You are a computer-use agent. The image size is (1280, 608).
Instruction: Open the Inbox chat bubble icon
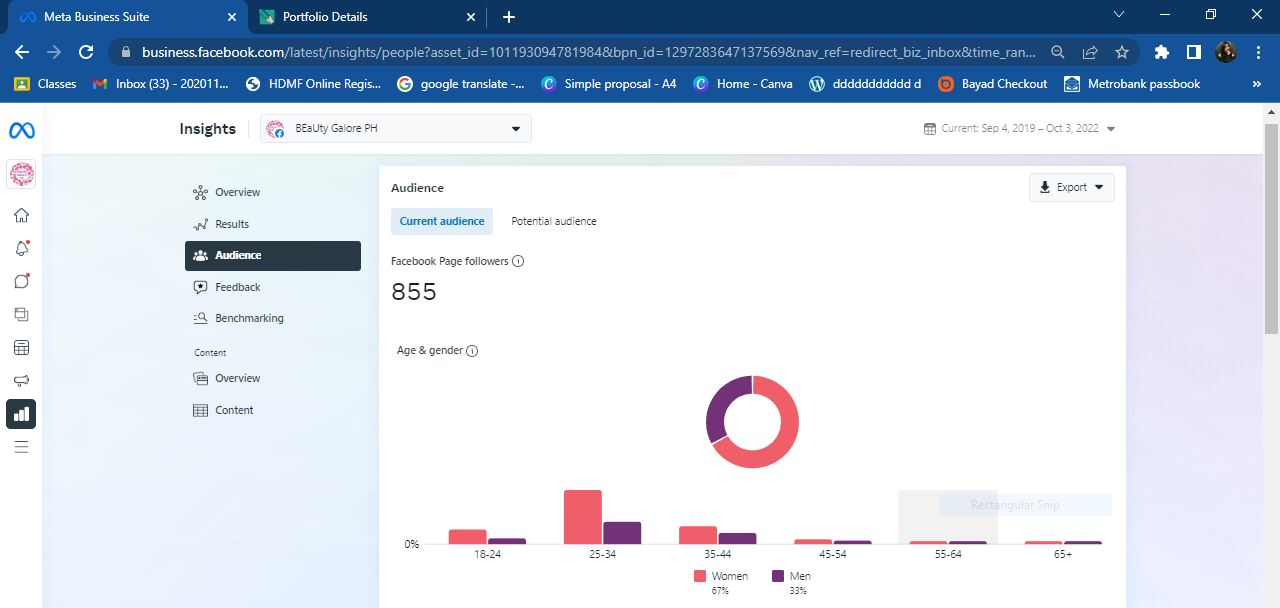(21, 281)
